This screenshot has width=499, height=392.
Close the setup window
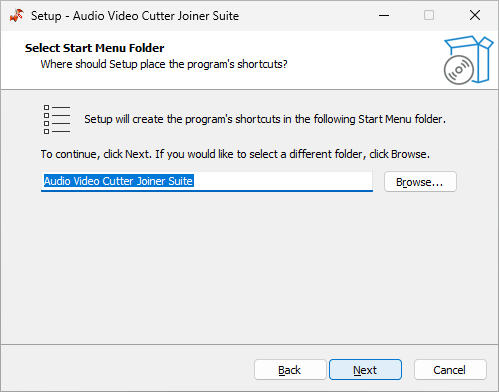475,15
